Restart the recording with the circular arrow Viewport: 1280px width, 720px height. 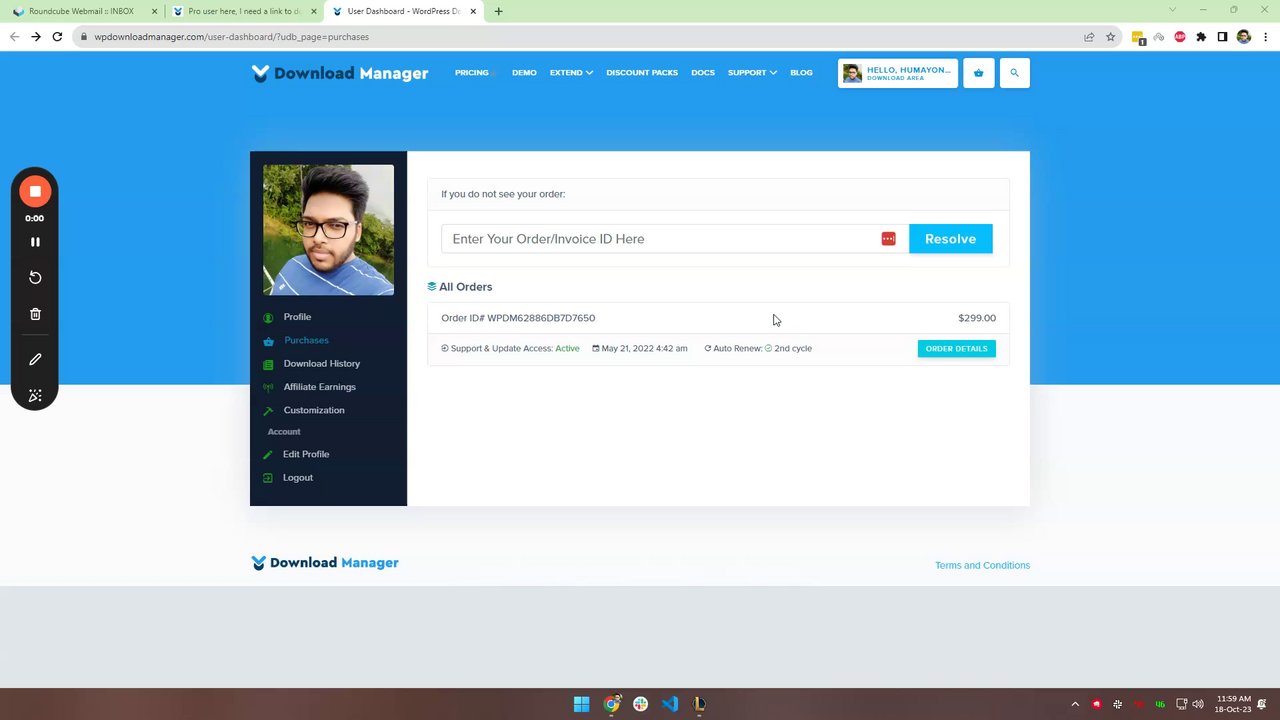pos(35,277)
